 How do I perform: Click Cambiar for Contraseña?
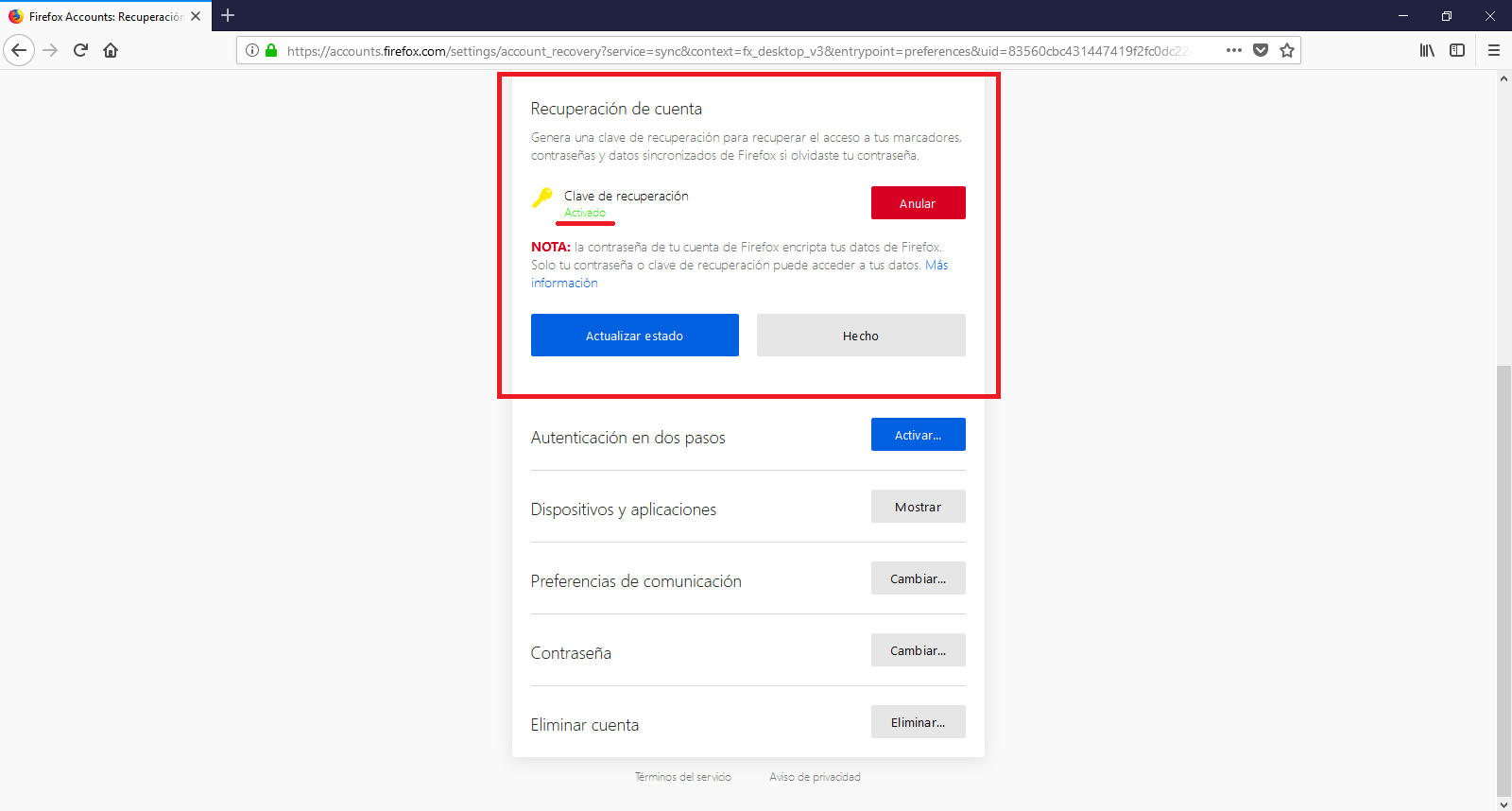coord(918,650)
